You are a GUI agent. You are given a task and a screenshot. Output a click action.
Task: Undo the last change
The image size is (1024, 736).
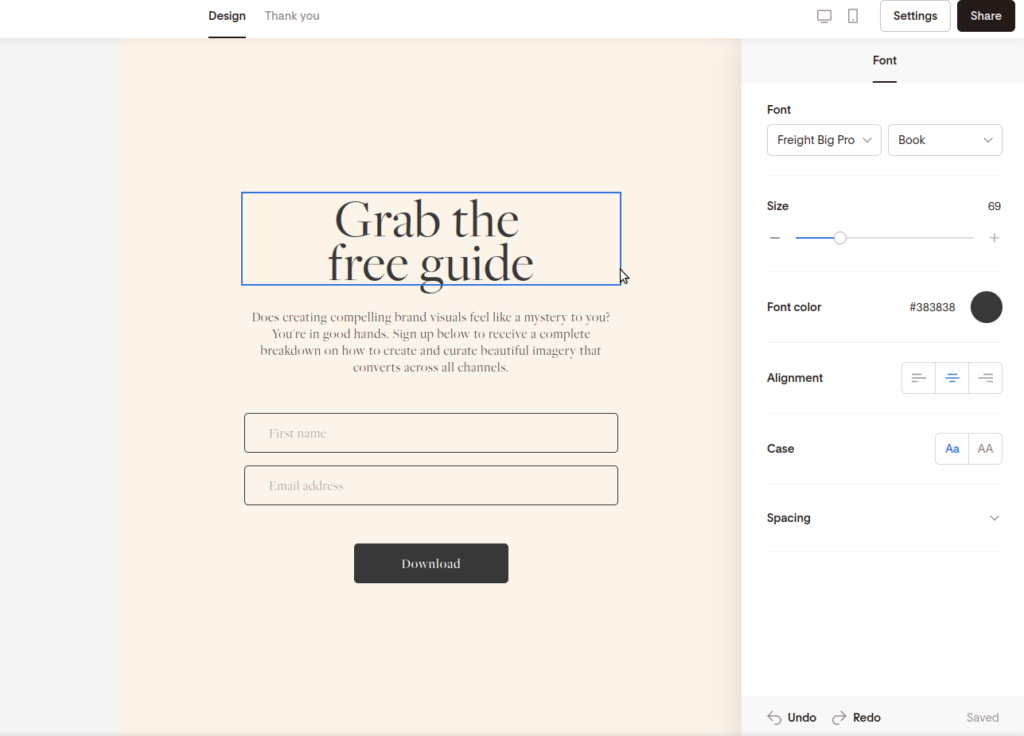792,718
